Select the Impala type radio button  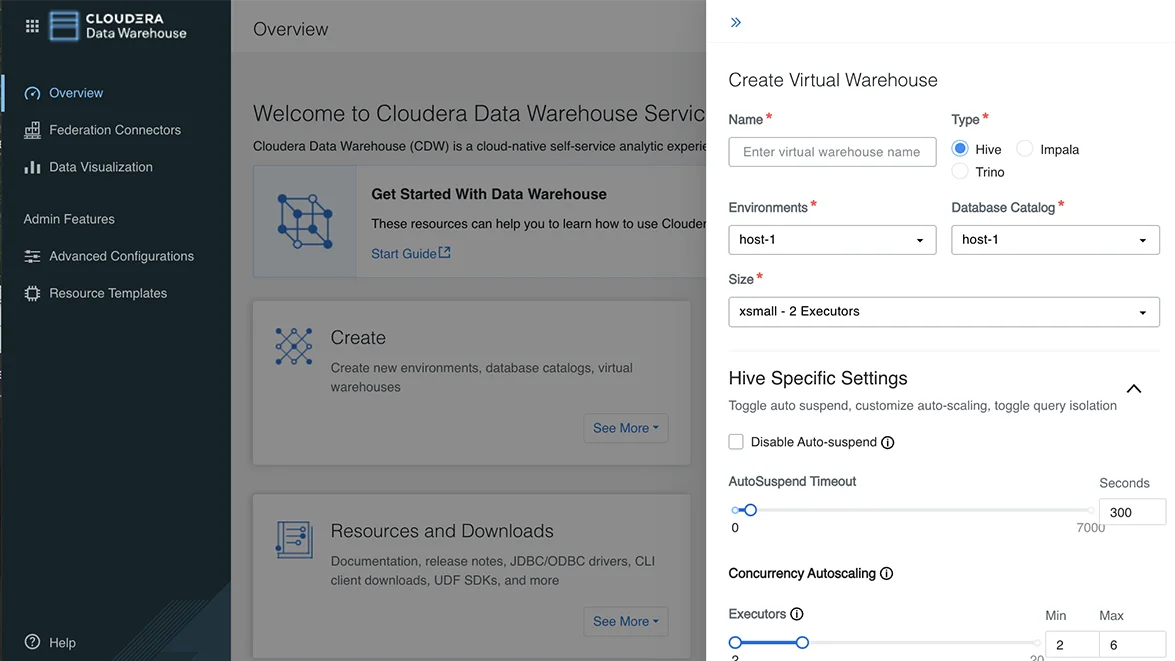1024,149
